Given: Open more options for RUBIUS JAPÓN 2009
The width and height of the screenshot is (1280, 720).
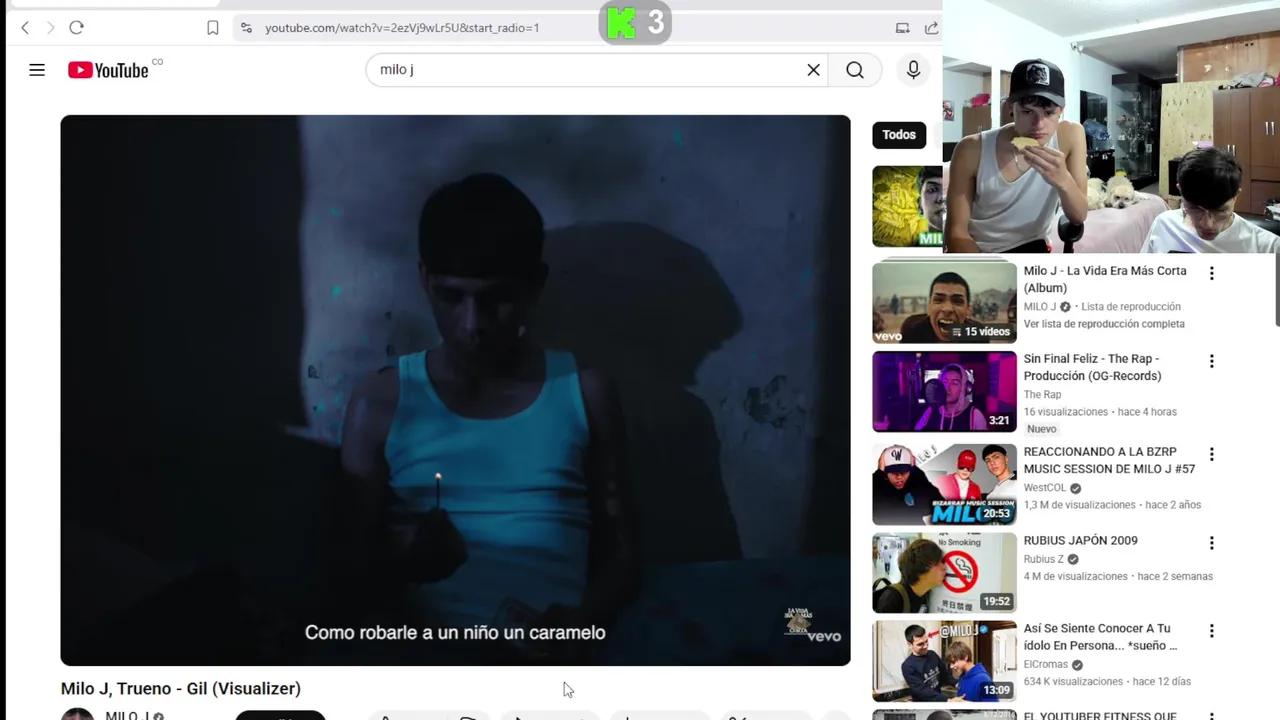Looking at the screenshot, I should (x=1211, y=543).
